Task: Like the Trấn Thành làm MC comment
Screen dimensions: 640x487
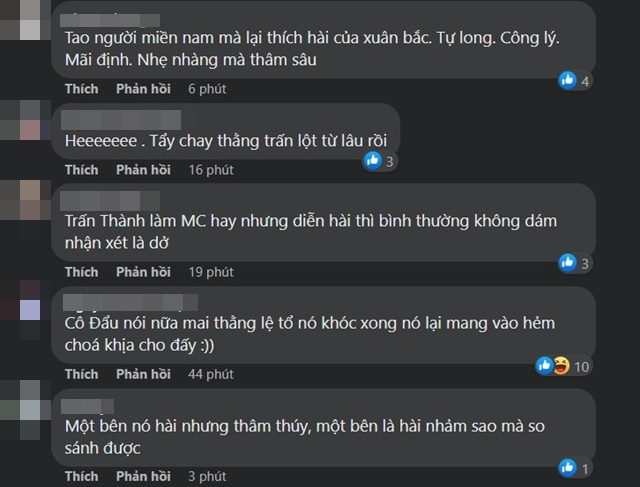Action: pos(82,272)
